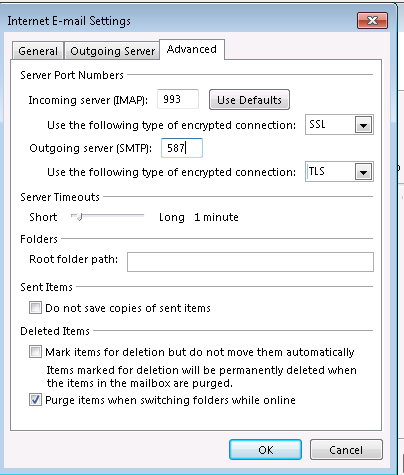Uncheck Purge items when switching folders
Screen dimensions: 404x475
click(35, 400)
